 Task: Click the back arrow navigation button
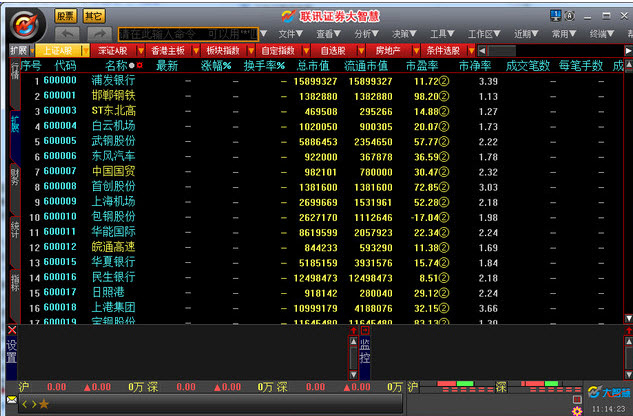click(67, 34)
